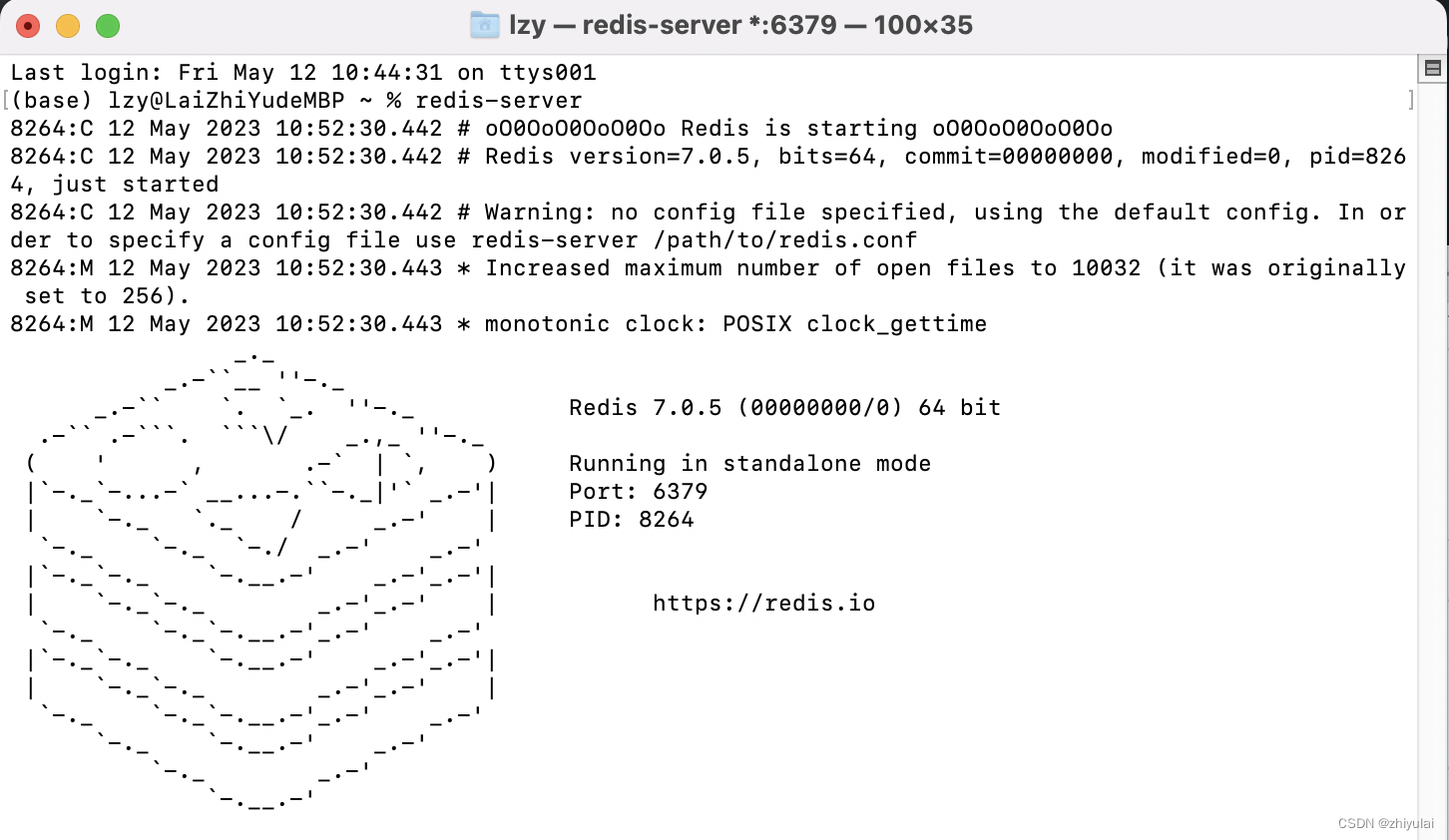1449x840 pixels.
Task: Click the folder proxy icon in title bar
Action: click(485, 25)
